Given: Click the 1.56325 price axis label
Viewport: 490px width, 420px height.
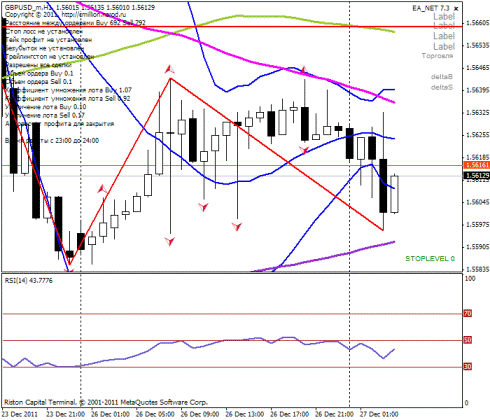Looking at the screenshot, I should point(478,113).
